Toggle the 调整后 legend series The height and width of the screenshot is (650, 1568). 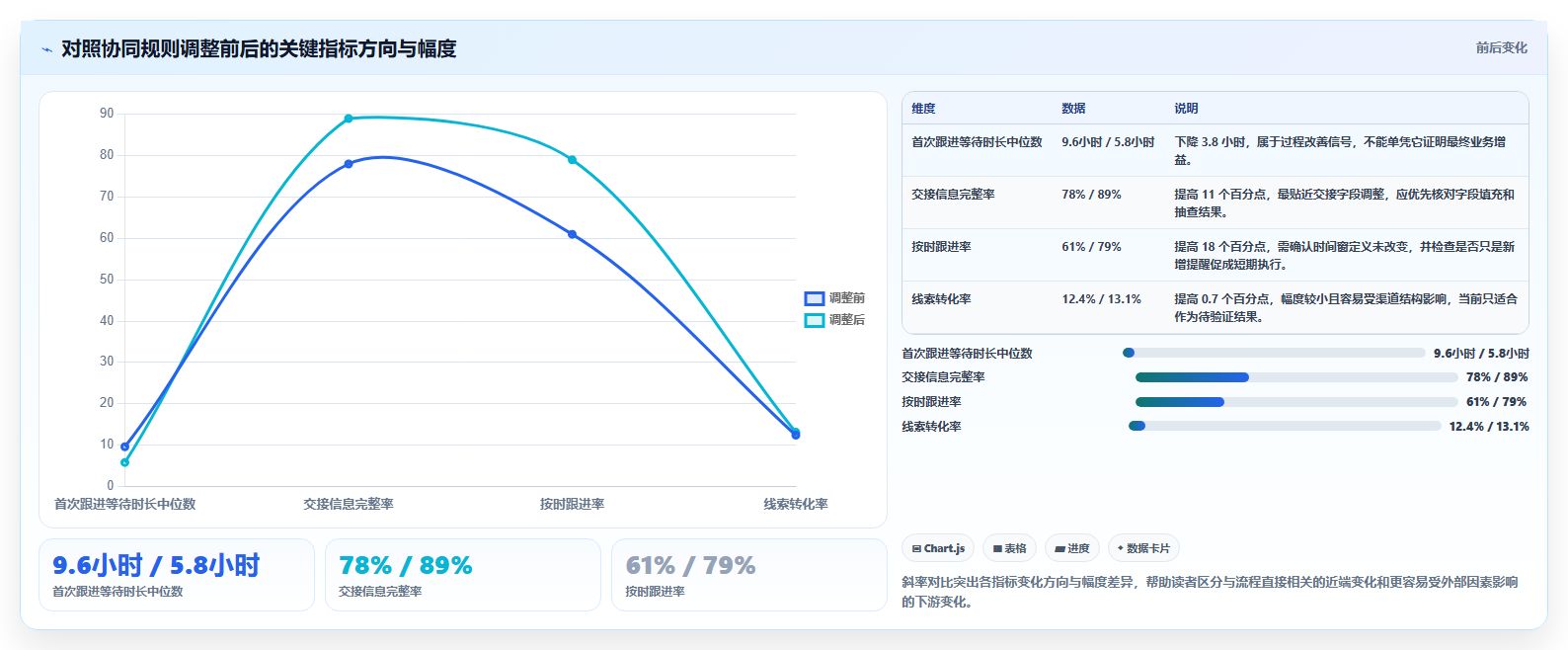coord(834,320)
